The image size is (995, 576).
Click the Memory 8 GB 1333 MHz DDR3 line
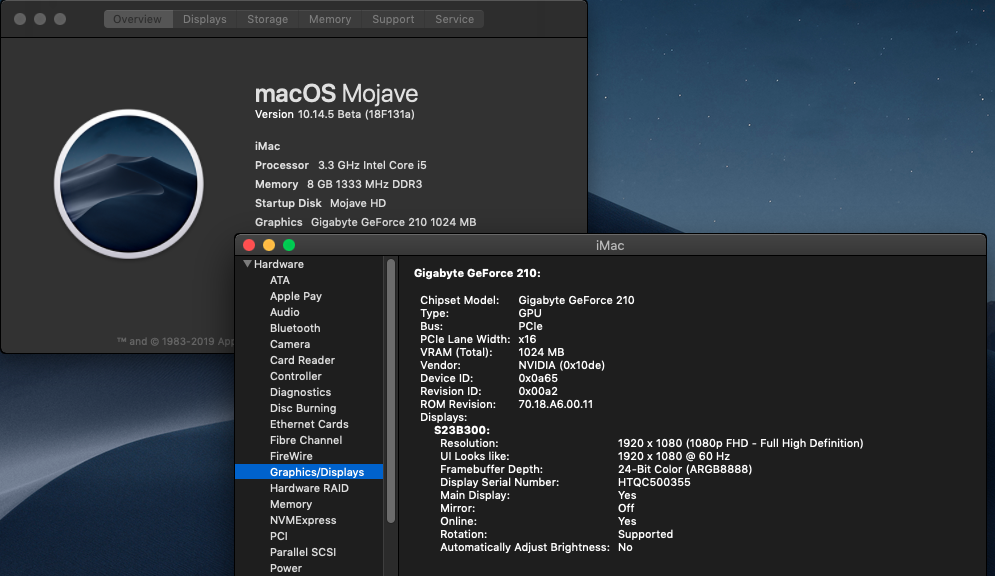(x=338, y=184)
